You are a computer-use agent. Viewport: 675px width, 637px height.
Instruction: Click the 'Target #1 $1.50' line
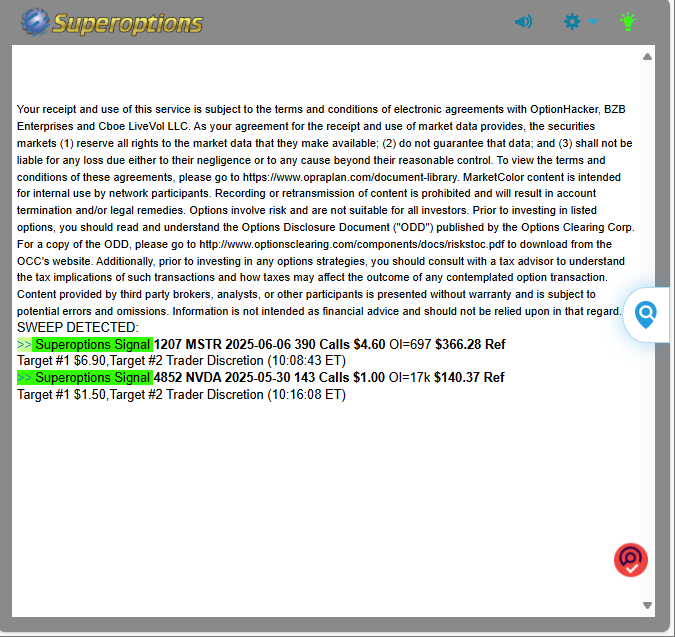[61, 395]
